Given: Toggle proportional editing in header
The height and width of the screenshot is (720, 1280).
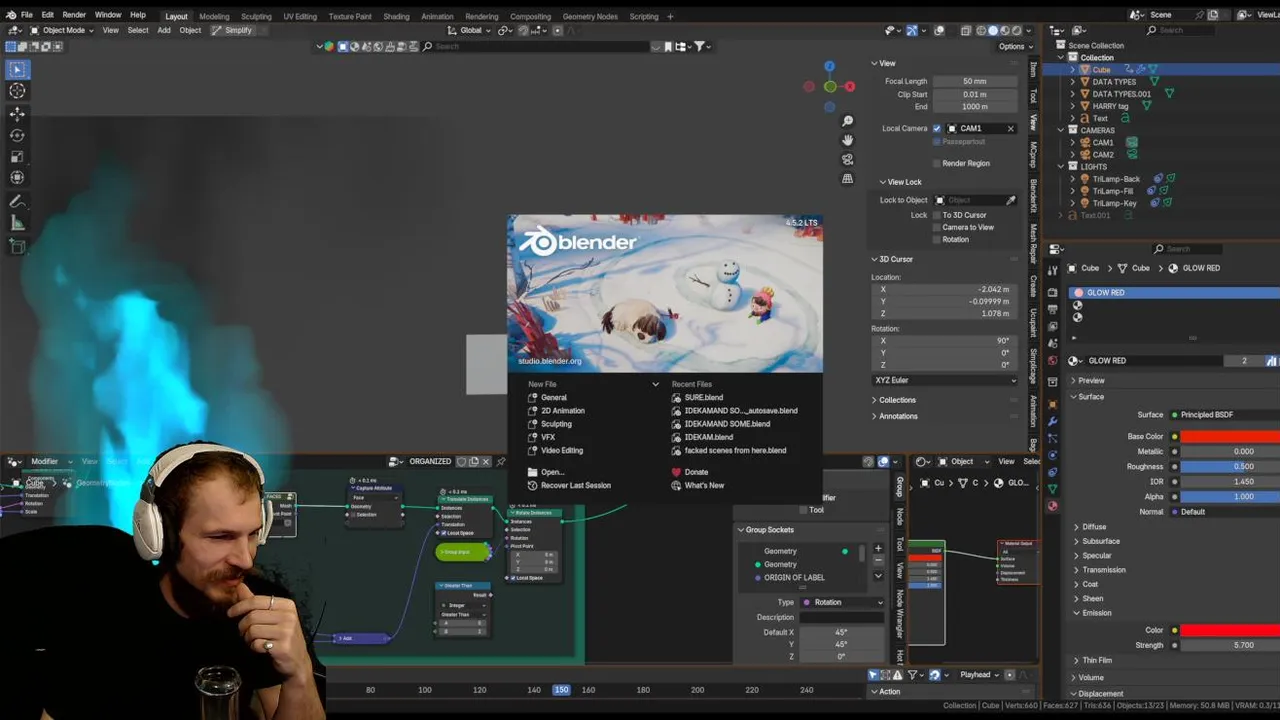Looking at the screenshot, I should coord(558,30).
